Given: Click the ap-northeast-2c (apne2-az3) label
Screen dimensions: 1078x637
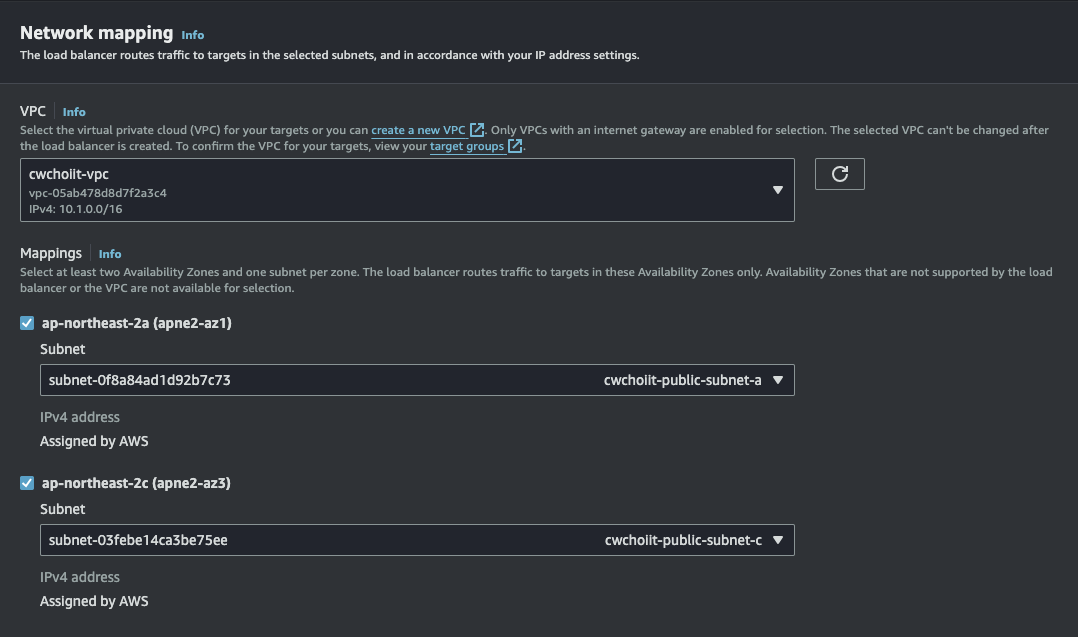Looking at the screenshot, I should pyautogui.click(x=136, y=483).
